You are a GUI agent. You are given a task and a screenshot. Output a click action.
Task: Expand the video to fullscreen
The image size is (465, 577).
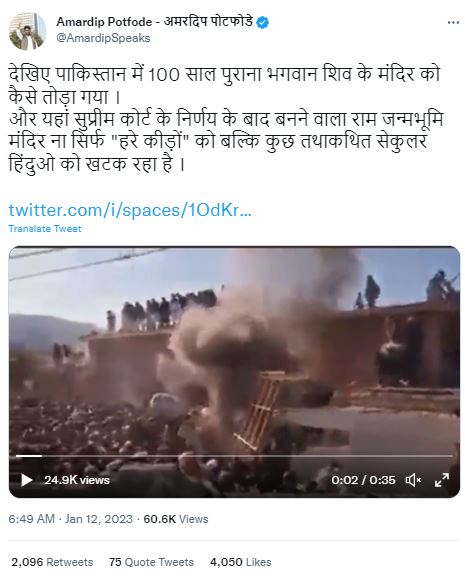pos(441,480)
